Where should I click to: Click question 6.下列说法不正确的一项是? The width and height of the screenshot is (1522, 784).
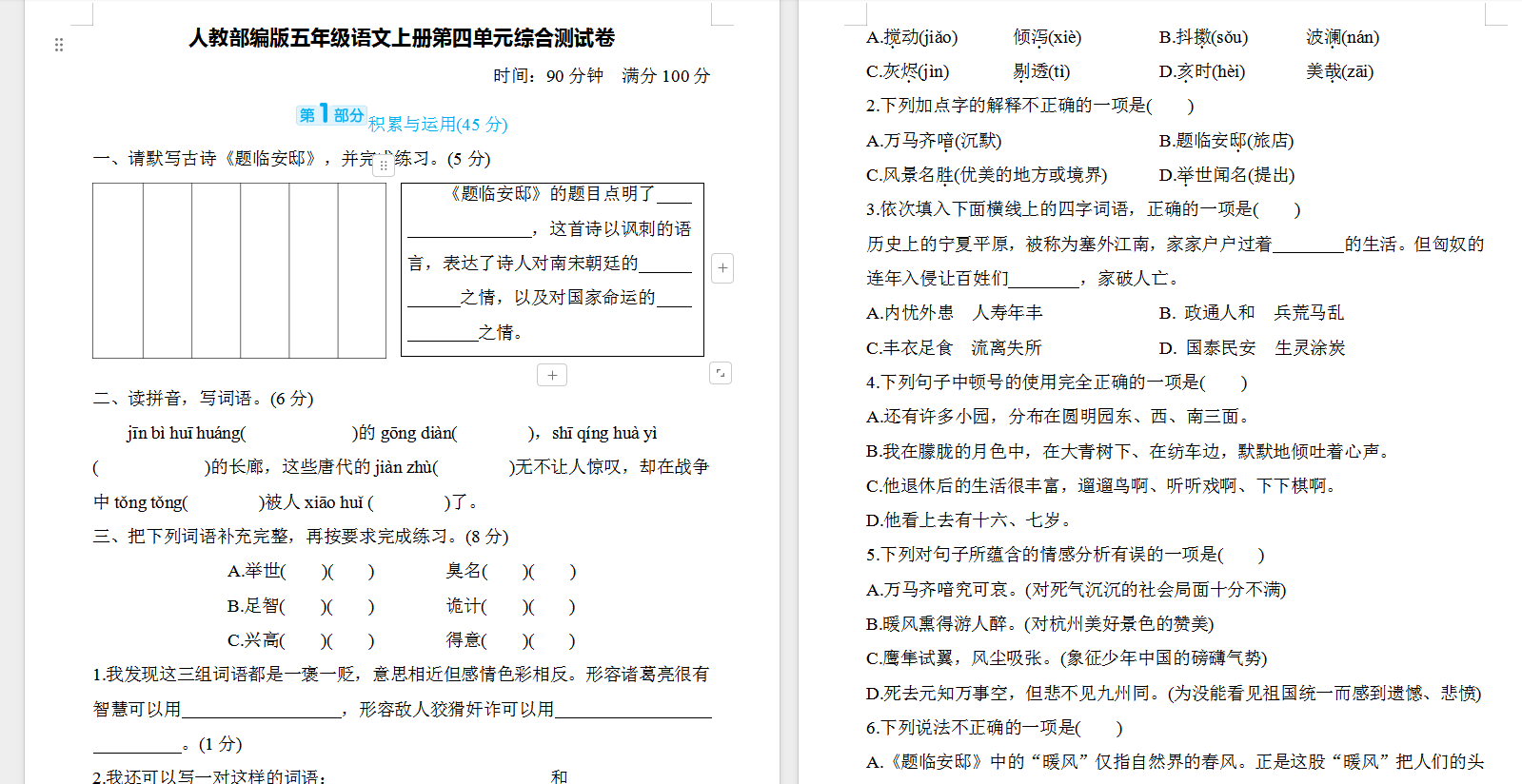995,728
